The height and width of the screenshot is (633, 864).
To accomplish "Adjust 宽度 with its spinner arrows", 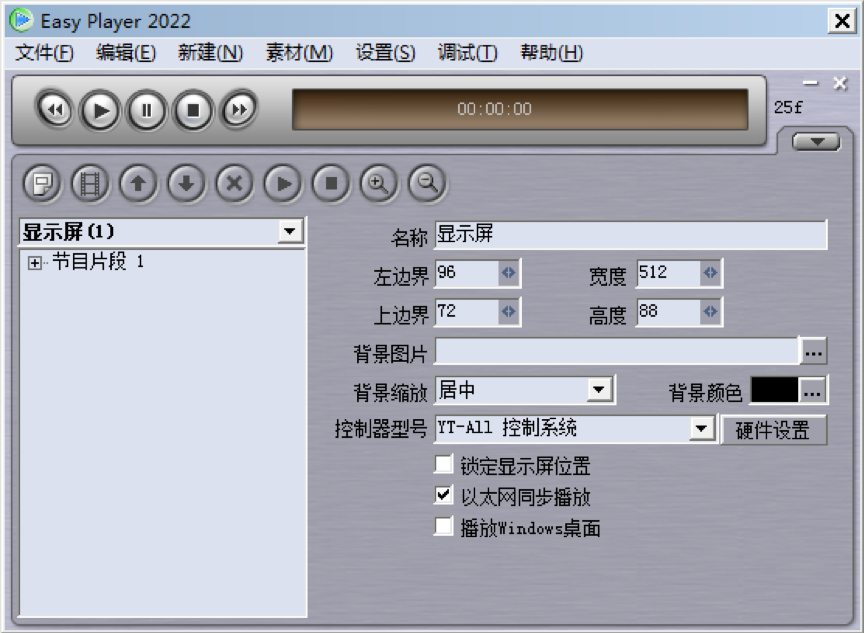I will click(x=711, y=273).
